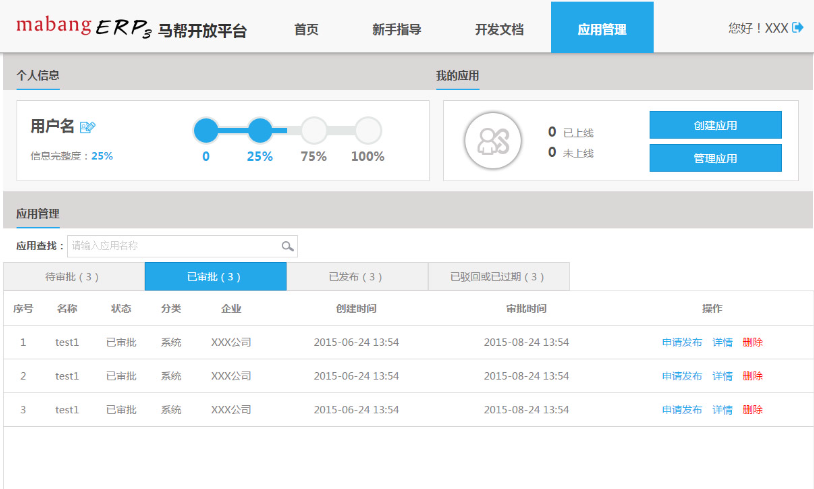Open 详情 for the second row

click(x=722, y=376)
